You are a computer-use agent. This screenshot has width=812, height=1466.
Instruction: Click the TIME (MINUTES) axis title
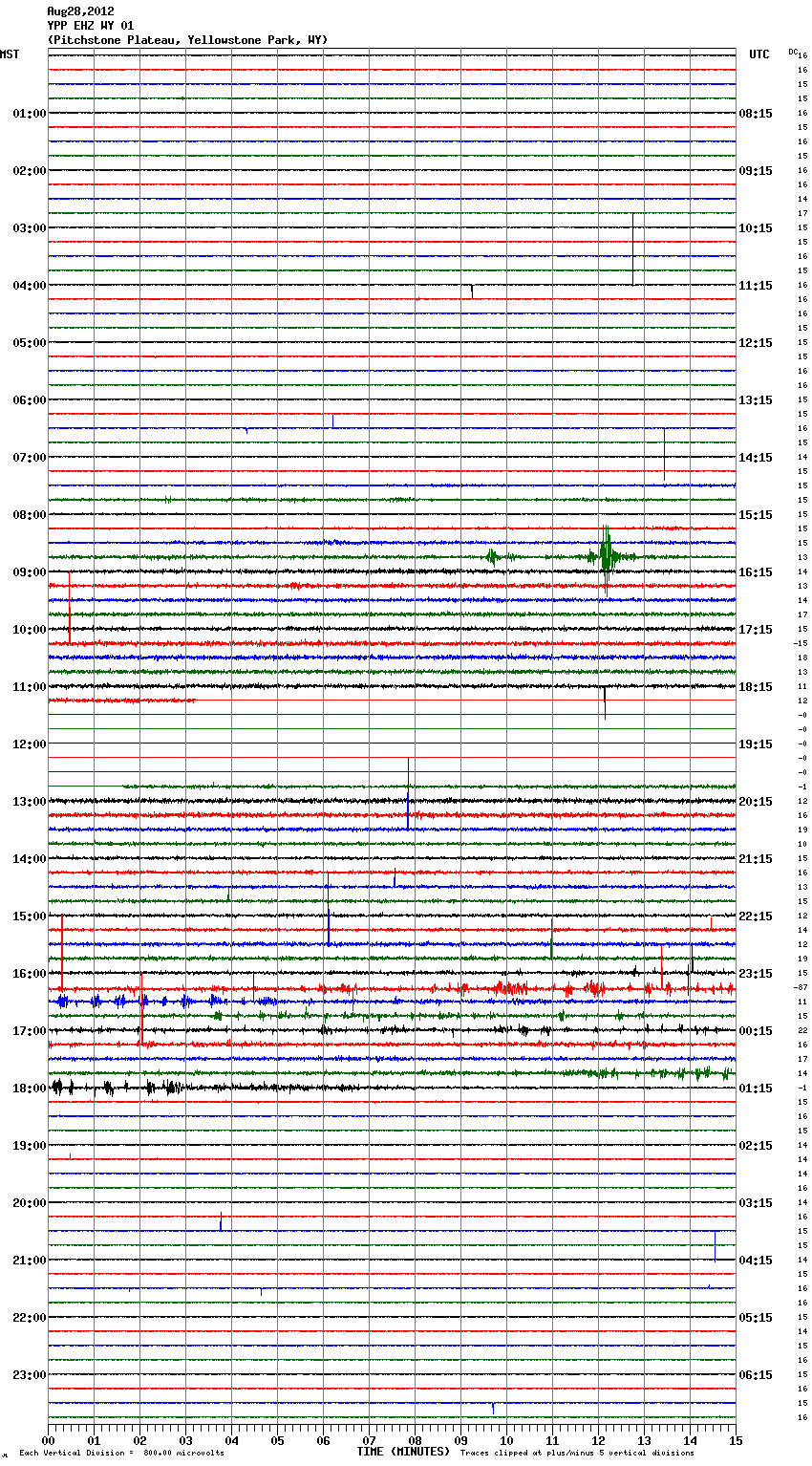pos(403,1452)
